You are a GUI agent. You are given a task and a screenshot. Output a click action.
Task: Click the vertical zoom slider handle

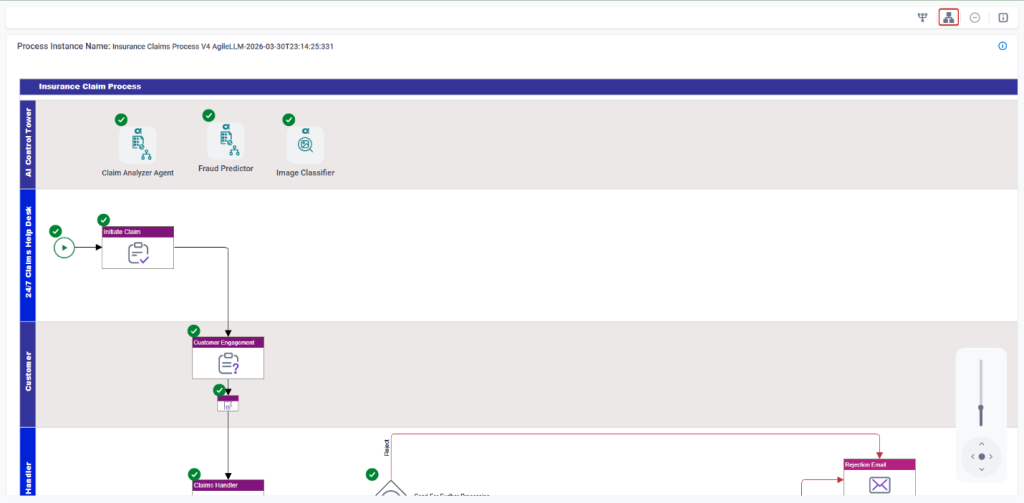tap(981, 409)
